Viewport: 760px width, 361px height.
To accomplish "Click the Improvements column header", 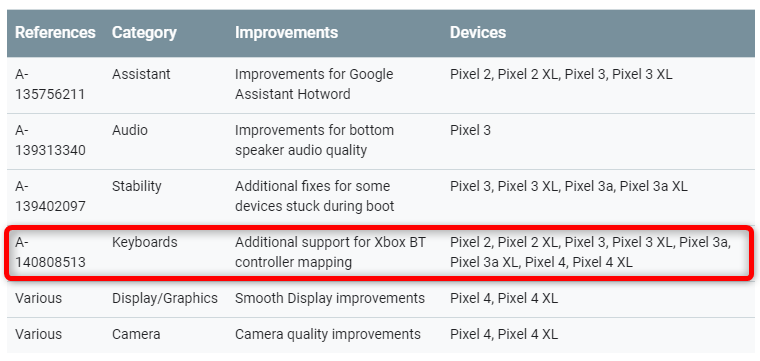I will [286, 33].
